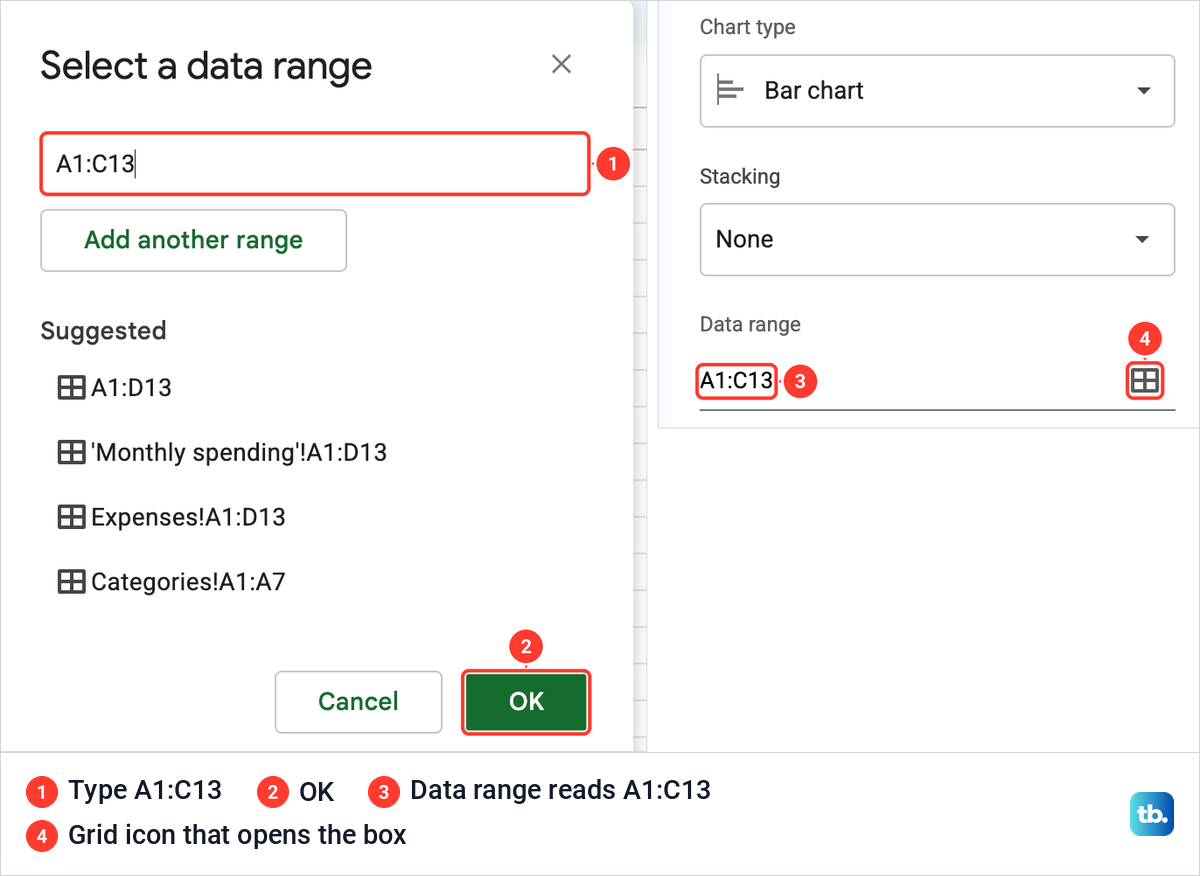Confirm the range with OK
The image size is (1200, 876).
[526, 702]
